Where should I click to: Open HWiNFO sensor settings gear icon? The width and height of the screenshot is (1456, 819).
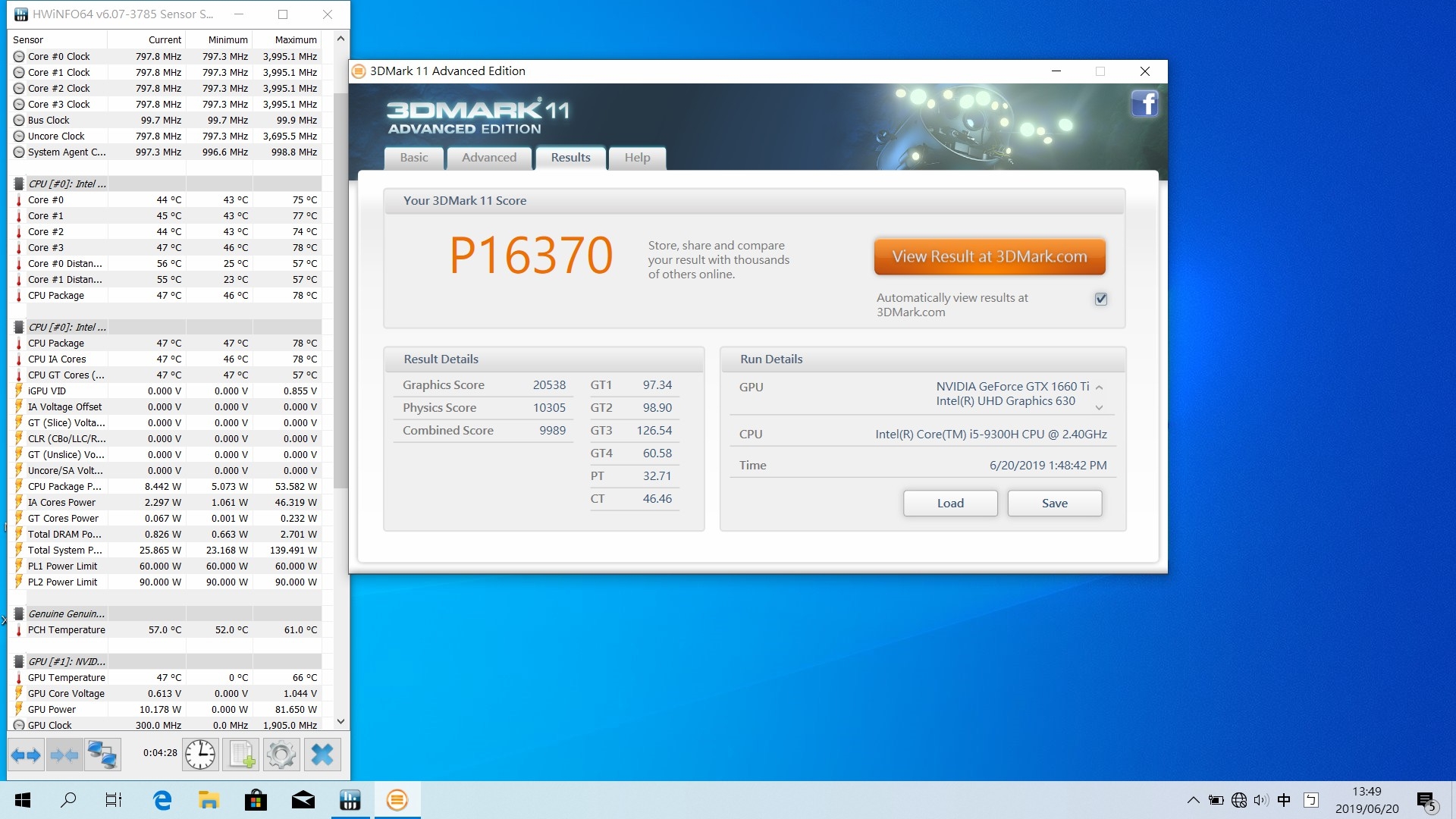coord(281,755)
